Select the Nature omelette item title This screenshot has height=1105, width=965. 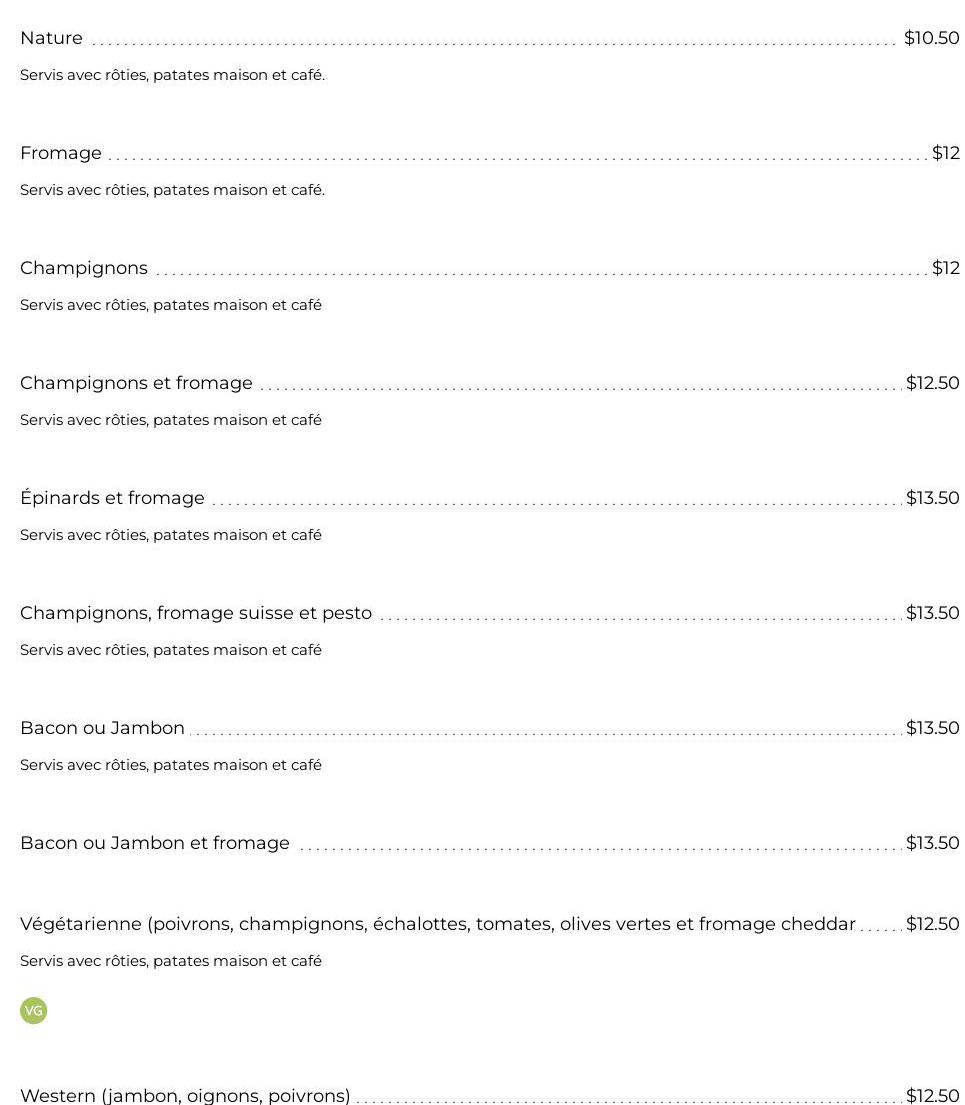tap(51, 38)
